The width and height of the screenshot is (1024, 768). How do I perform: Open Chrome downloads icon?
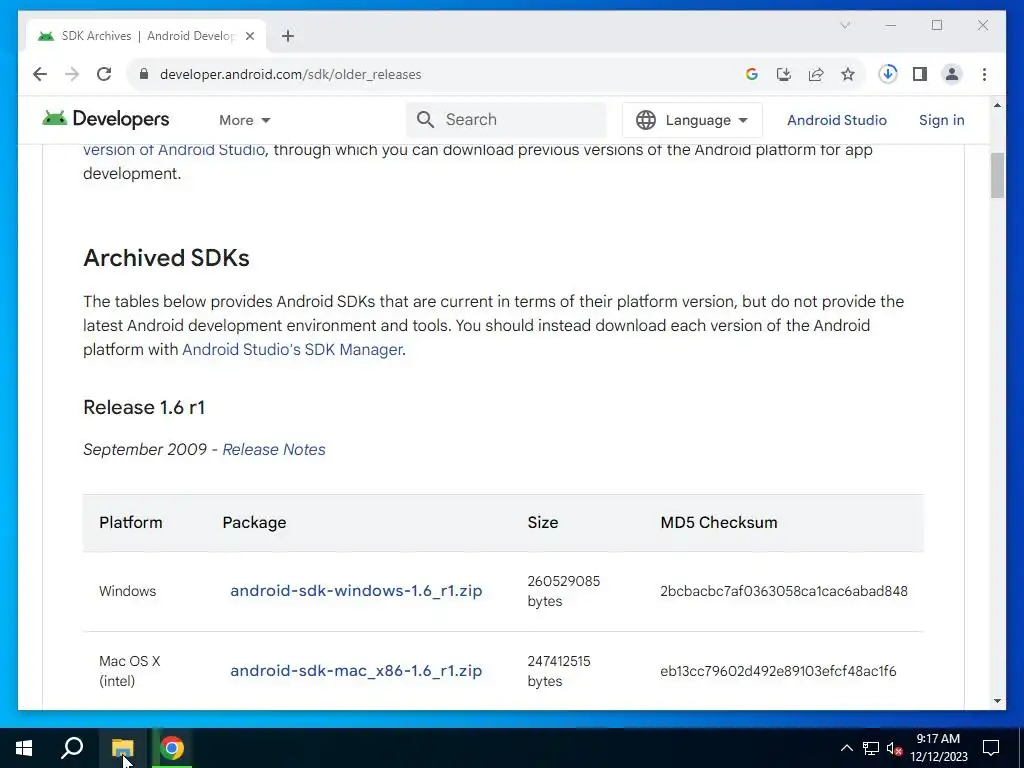pyautogui.click(x=888, y=74)
